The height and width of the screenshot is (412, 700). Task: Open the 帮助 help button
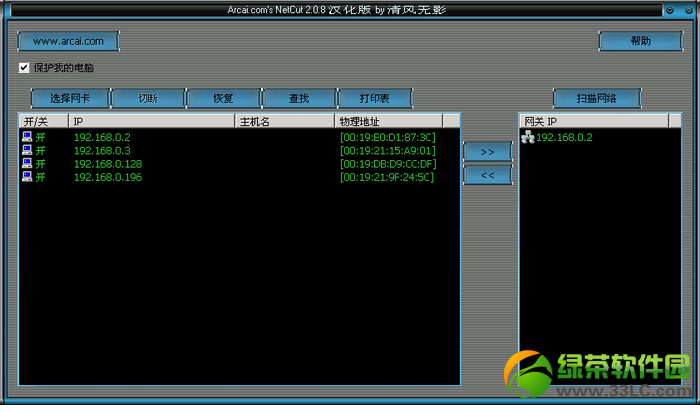click(x=641, y=41)
